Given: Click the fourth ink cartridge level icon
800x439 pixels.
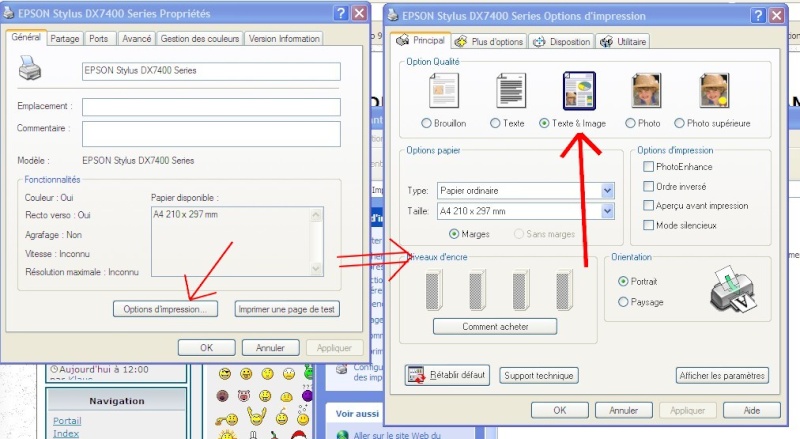Looking at the screenshot, I should click(564, 290).
